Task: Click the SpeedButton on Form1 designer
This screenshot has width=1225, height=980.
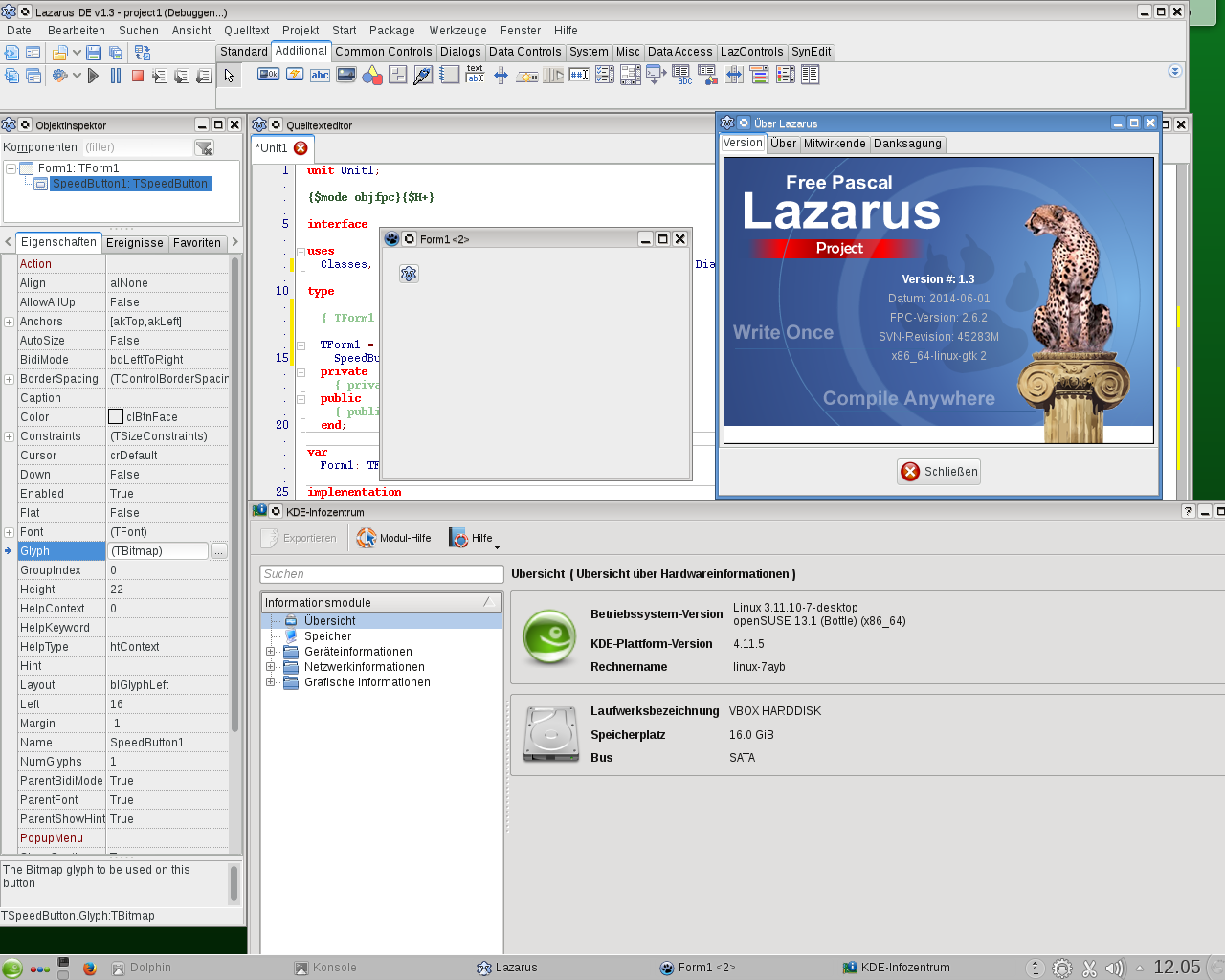Action: [409, 274]
